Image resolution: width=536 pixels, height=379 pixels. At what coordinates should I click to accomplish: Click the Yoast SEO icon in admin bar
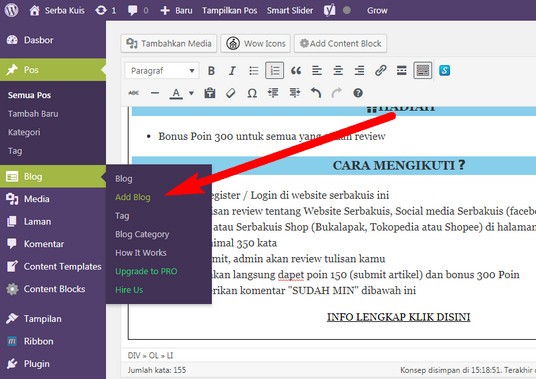pos(330,11)
